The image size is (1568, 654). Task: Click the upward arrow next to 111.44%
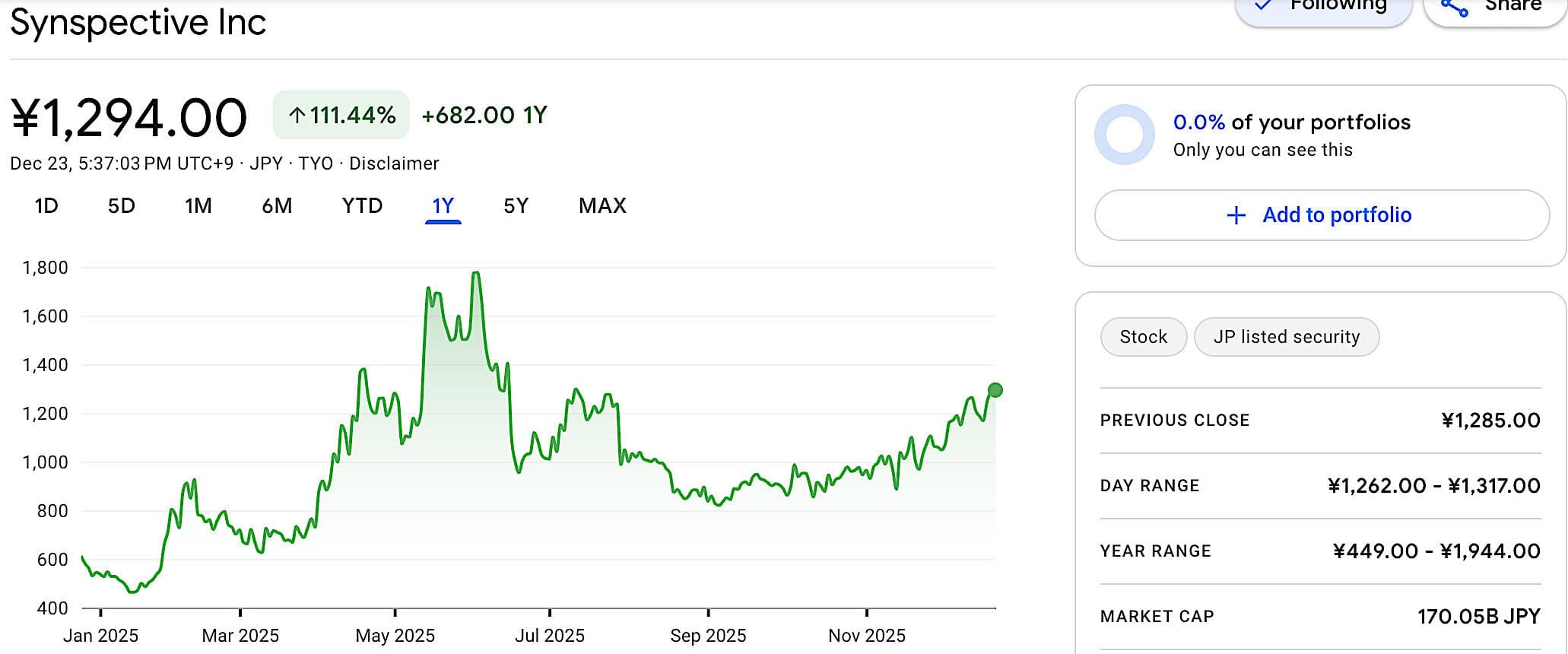pos(298,115)
